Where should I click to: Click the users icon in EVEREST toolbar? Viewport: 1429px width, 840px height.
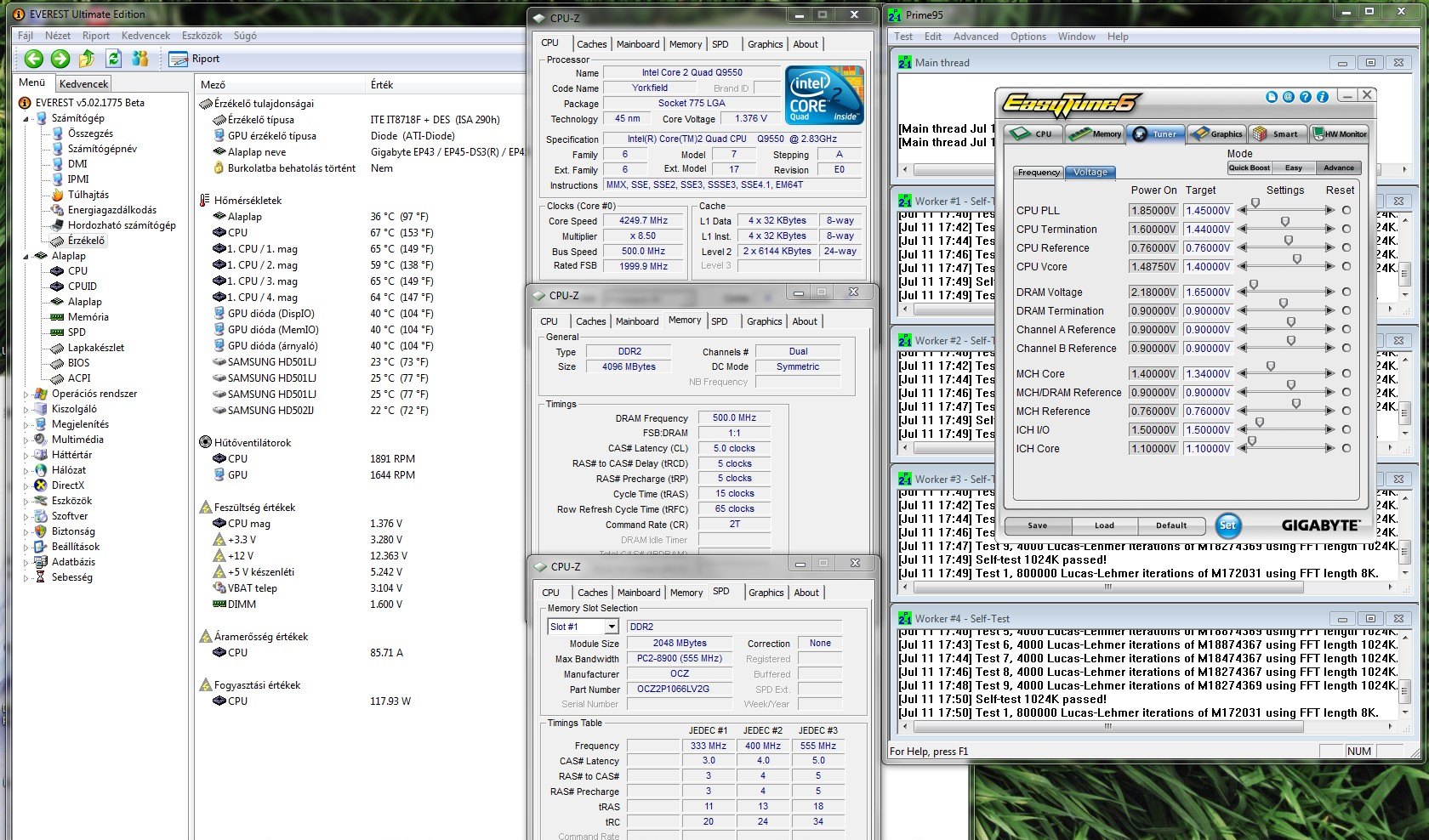[x=140, y=58]
